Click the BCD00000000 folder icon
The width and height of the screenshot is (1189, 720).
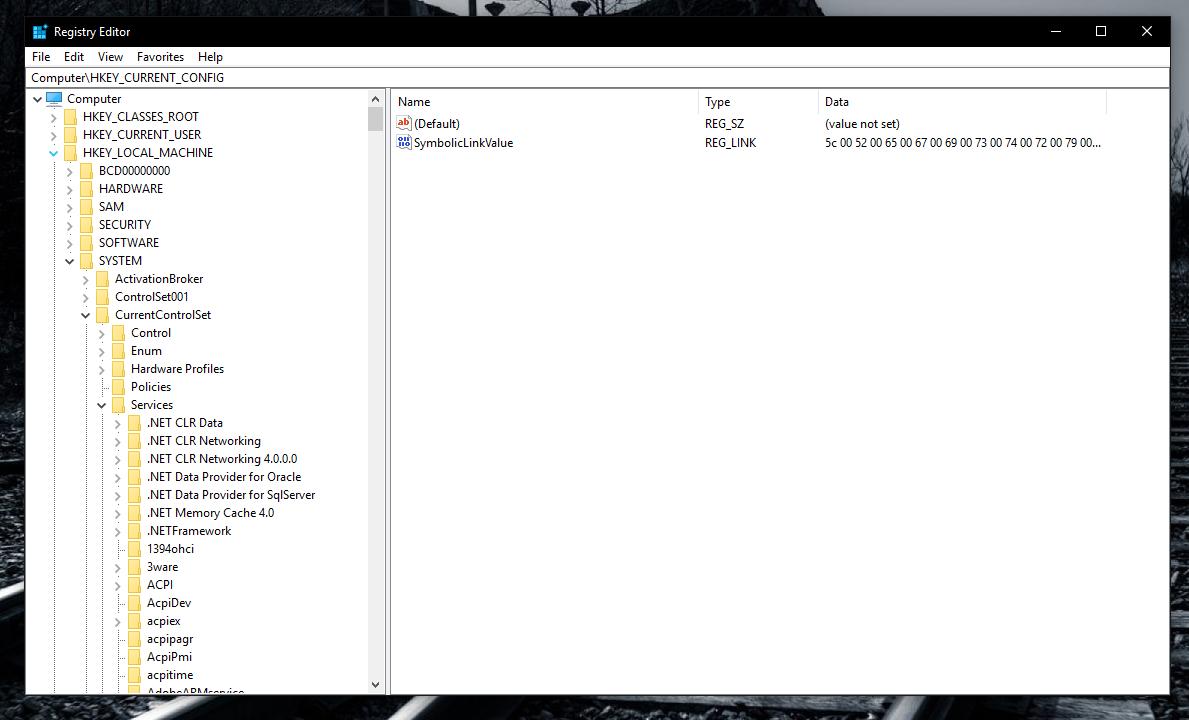[86, 171]
